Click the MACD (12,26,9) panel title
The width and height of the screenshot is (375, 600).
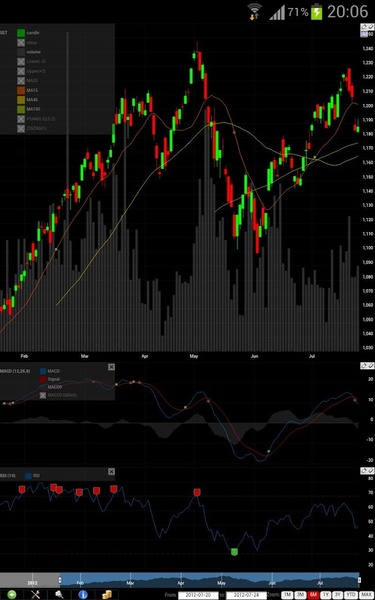click(15, 371)
